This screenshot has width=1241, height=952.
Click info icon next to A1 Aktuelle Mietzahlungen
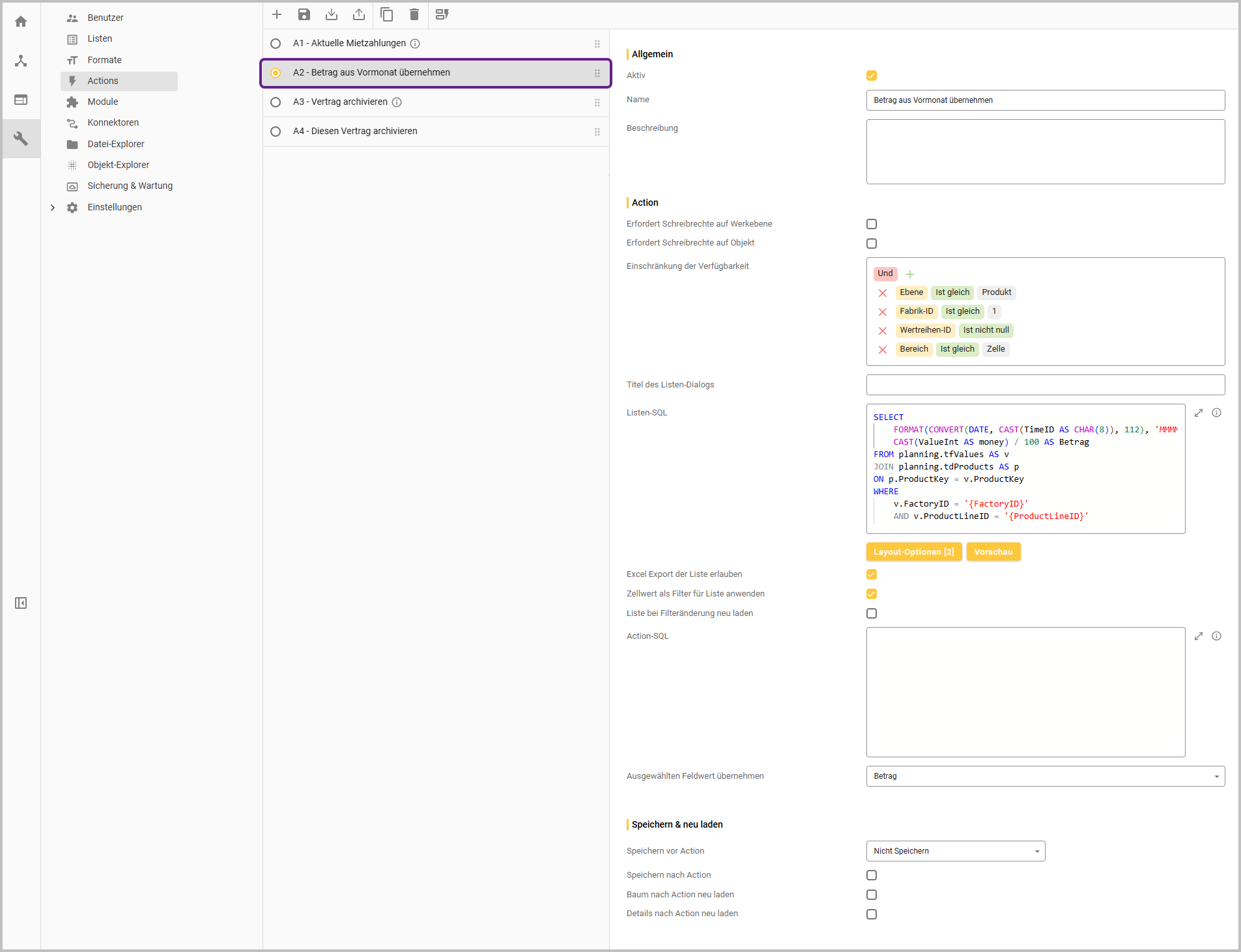click(415, 44)
